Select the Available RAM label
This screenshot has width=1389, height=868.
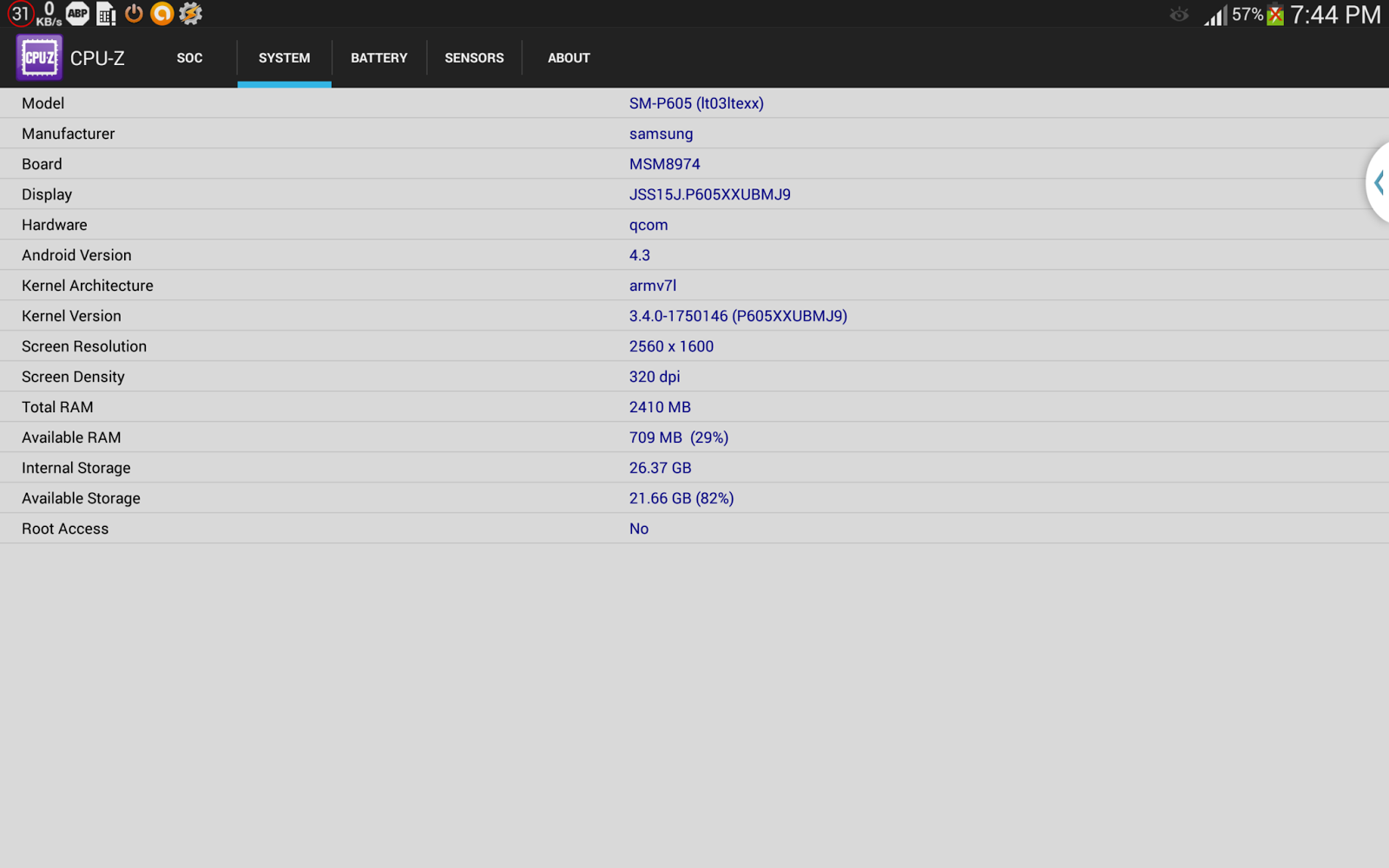click(71, 437)
